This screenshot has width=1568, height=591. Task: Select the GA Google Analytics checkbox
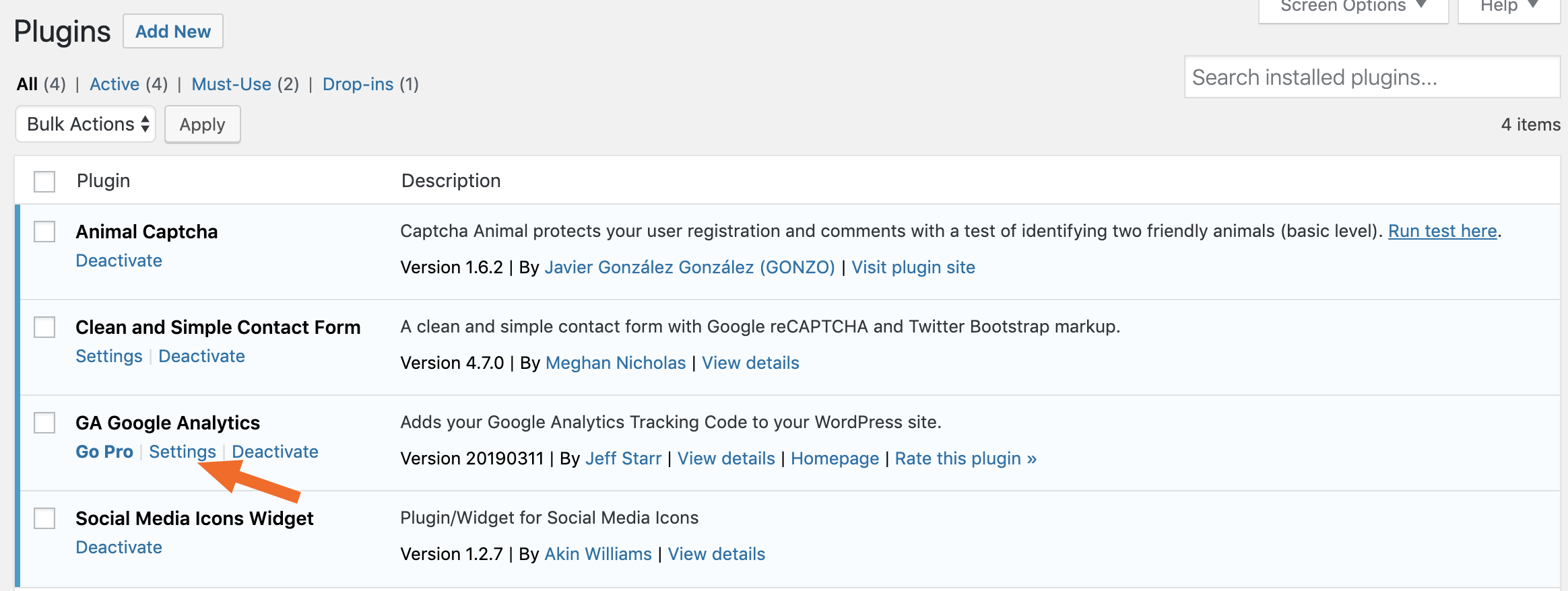(44, 423)
